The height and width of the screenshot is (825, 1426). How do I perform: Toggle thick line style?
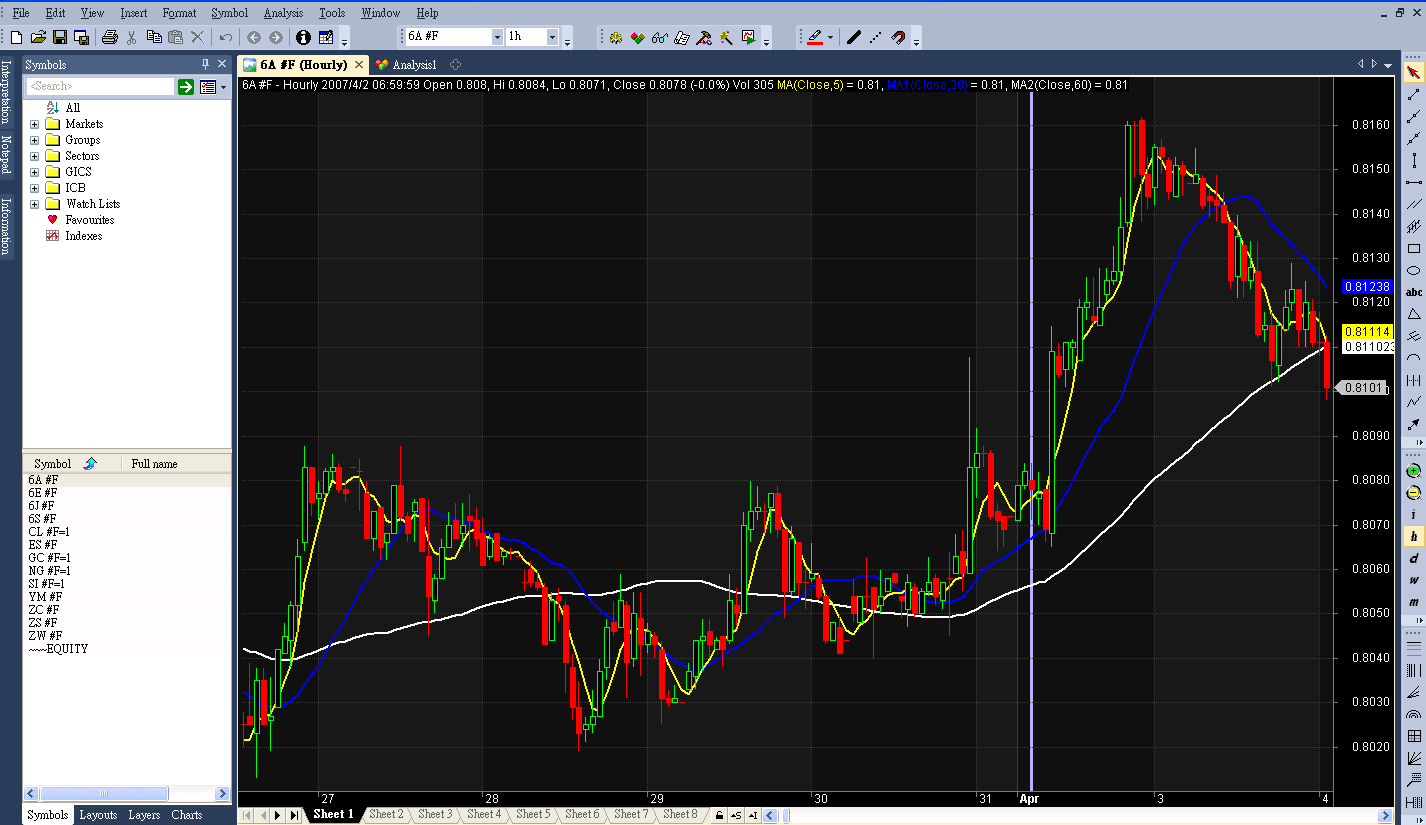[x=853, y=37]
